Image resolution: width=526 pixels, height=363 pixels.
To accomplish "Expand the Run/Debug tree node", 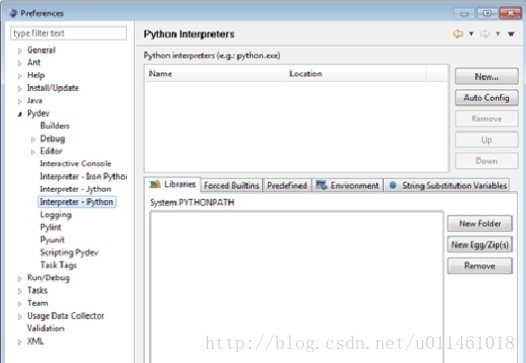I will click(20, 278).
